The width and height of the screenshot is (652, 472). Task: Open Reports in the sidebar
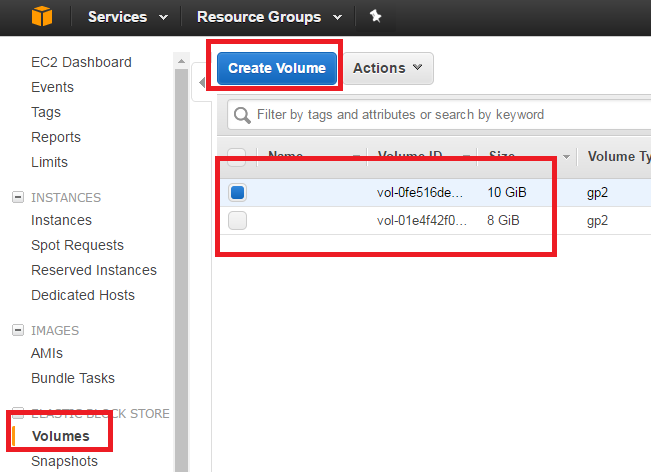coord(56,137)
